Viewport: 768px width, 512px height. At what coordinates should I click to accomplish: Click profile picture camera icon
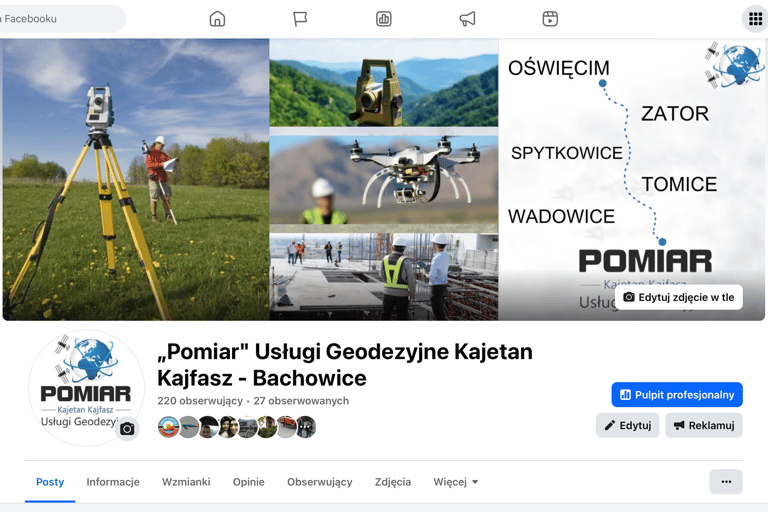click(127, 429)
